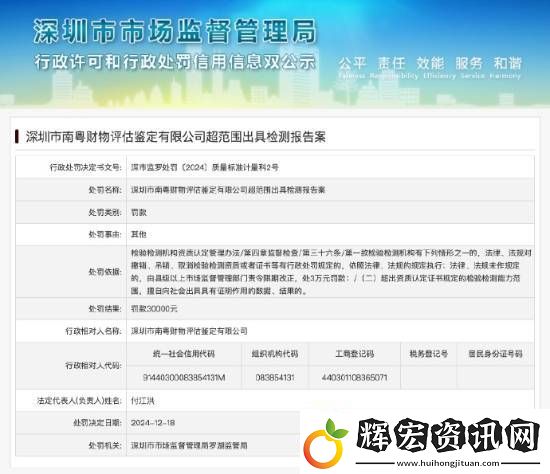Click the 法定代表人(负责人)姓名 label
The height and width of the screenshot is (474, 550).
click(79, 400)
